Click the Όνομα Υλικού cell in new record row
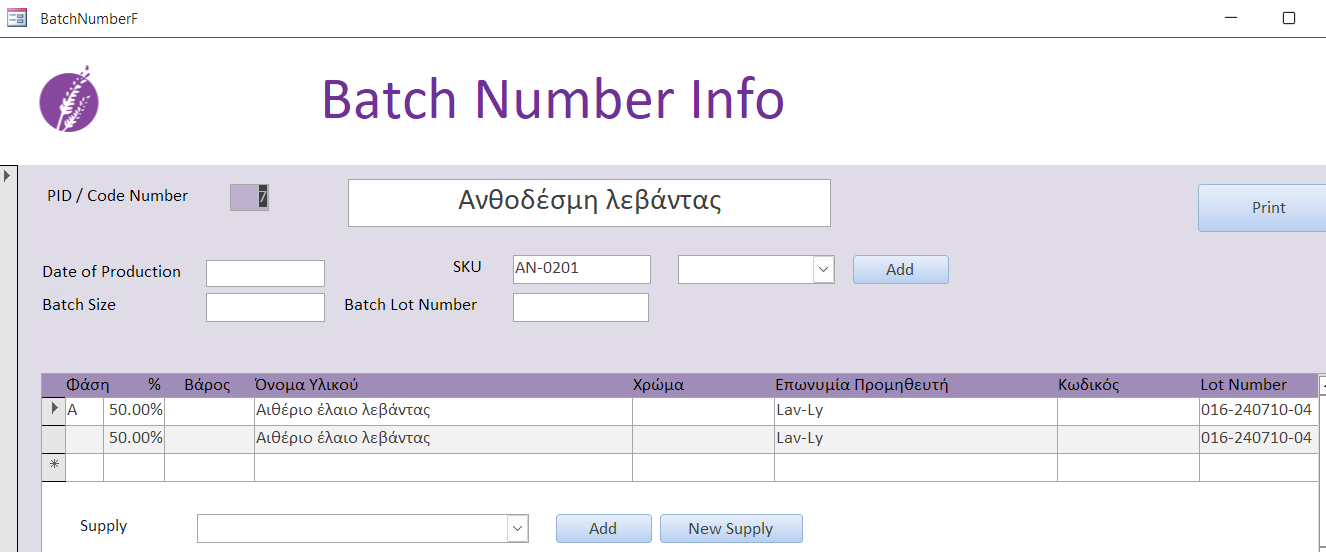This screenshot has width=1326, height=552. click(x=443, y=466)
